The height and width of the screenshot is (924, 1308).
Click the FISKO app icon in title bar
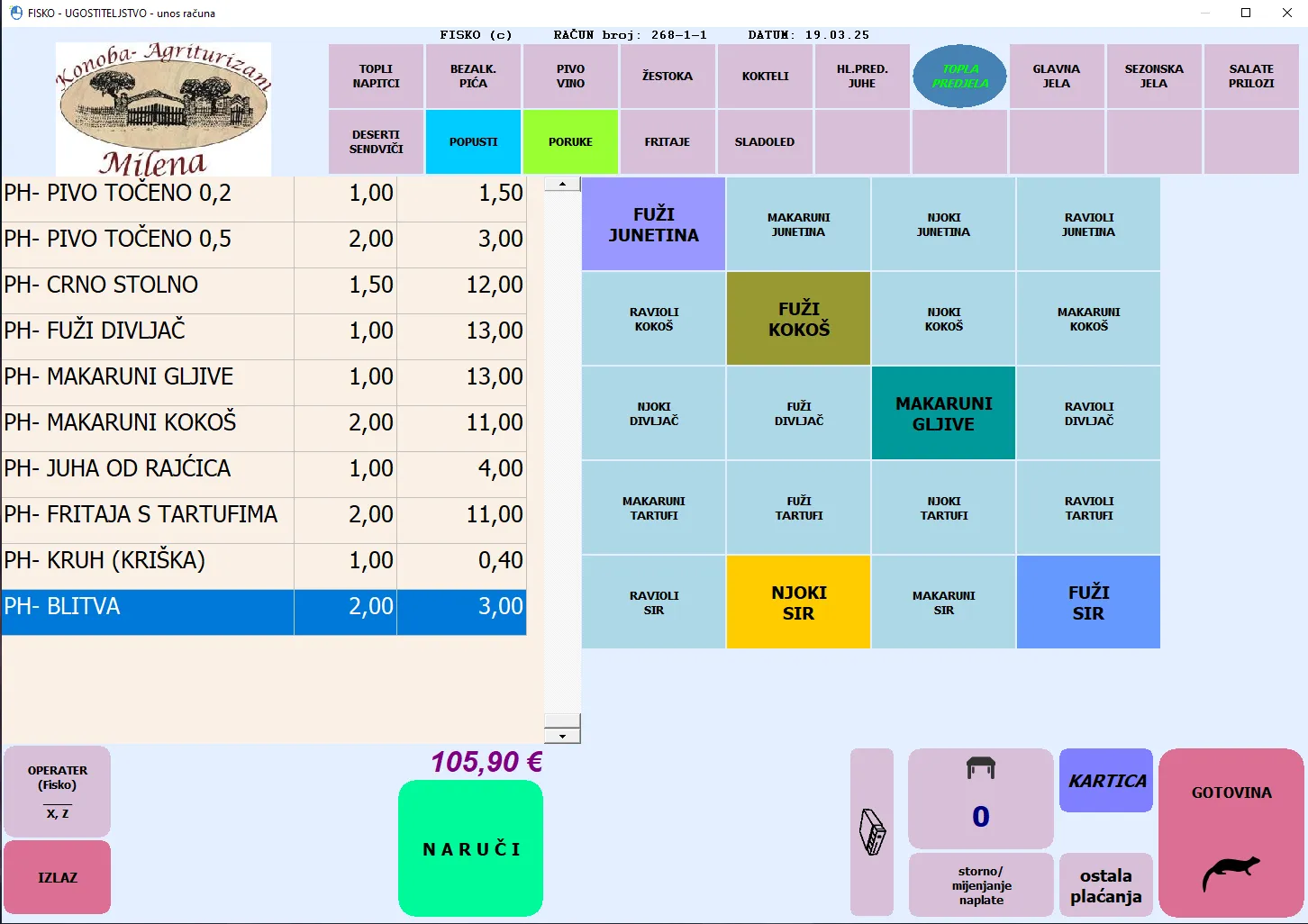tap(15, 13)
